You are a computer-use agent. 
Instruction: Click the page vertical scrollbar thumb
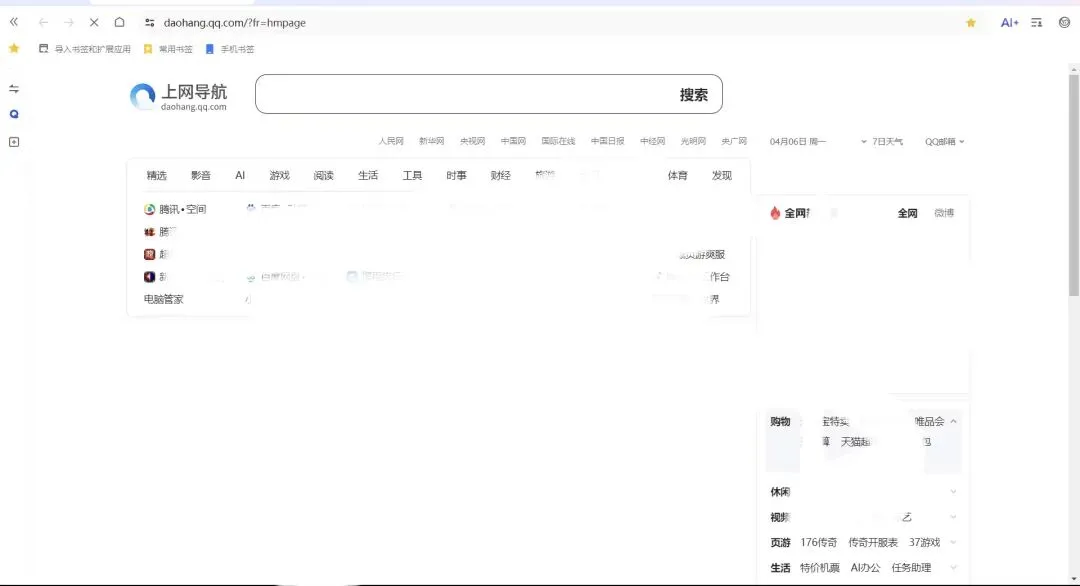(1074, 186)
